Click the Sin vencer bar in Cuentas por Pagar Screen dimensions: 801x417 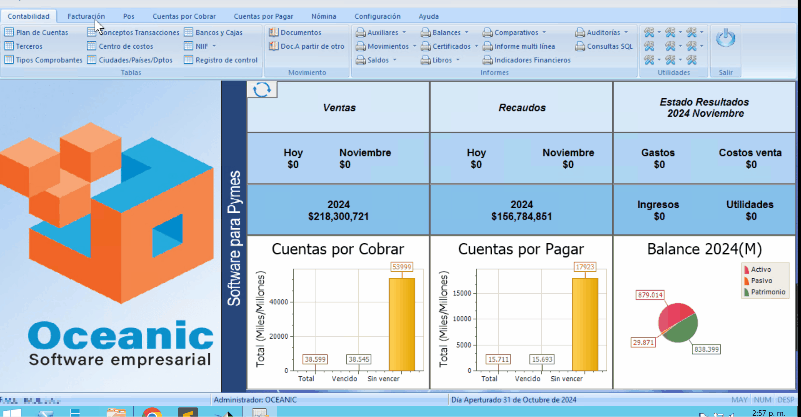click(585, 324)
